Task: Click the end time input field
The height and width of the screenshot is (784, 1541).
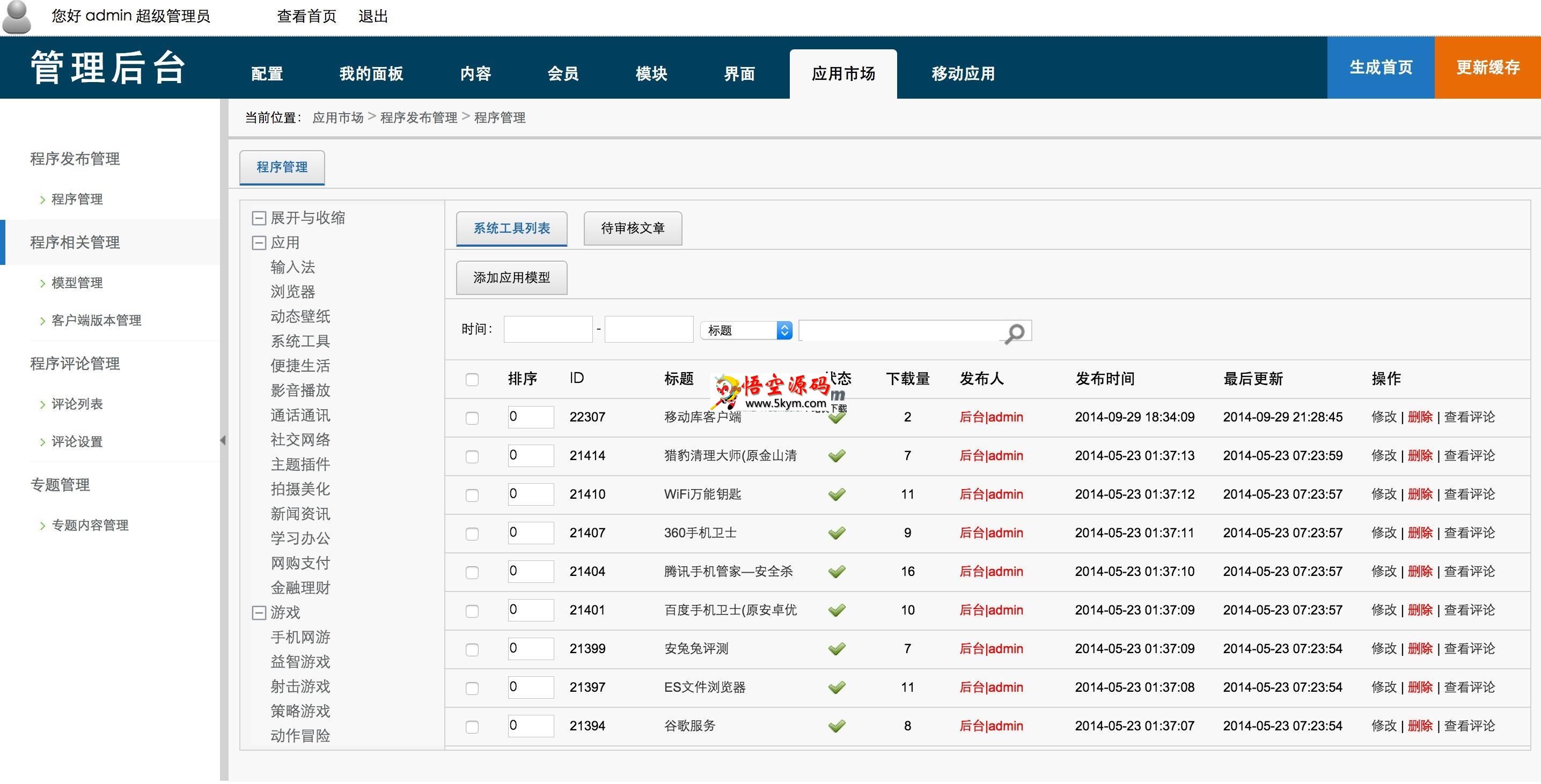Action: pos(649,329)
